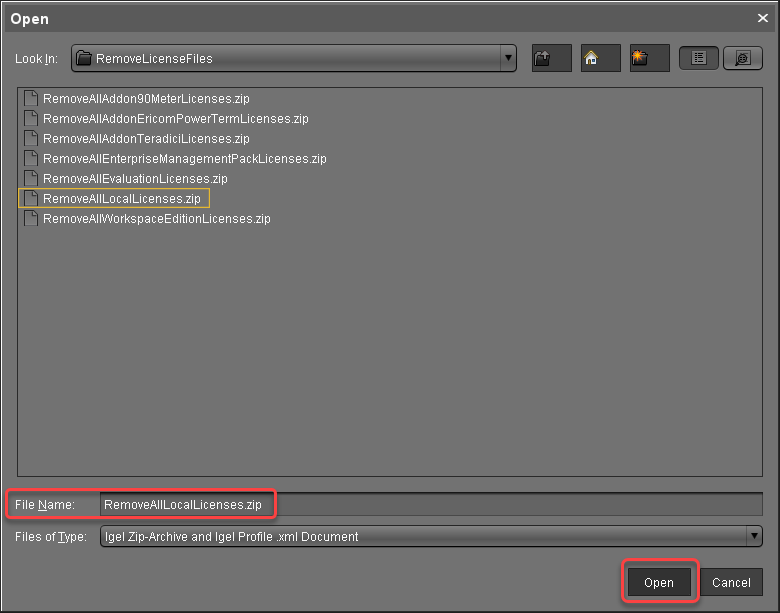Select the highlighted RemoveAllLocalLicenses.zip entry
This screenshot has width=780, height=613.
point(121,199)
